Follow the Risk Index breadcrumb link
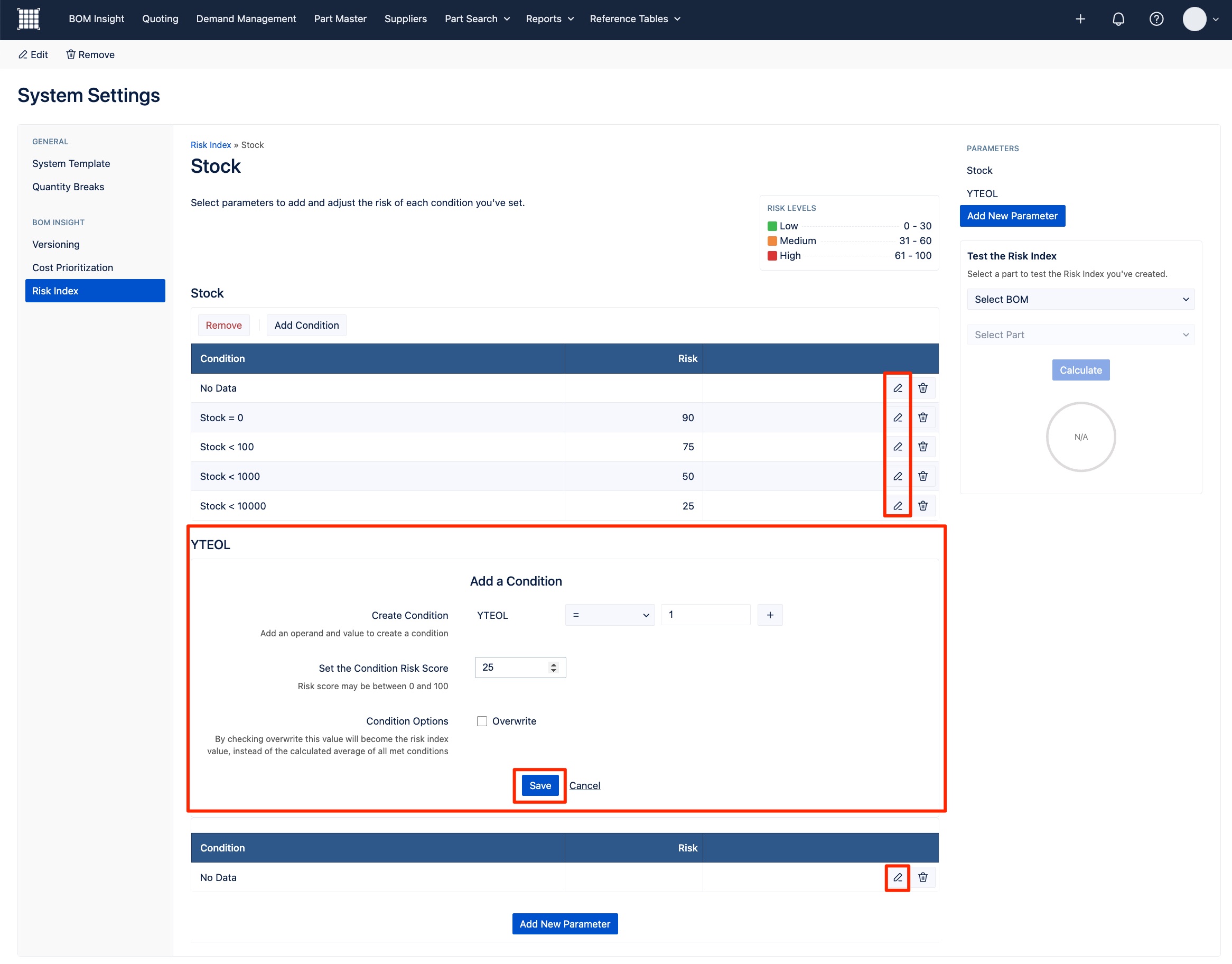The height and width of the screenshot is (964, 1232). tap(210, 145)
